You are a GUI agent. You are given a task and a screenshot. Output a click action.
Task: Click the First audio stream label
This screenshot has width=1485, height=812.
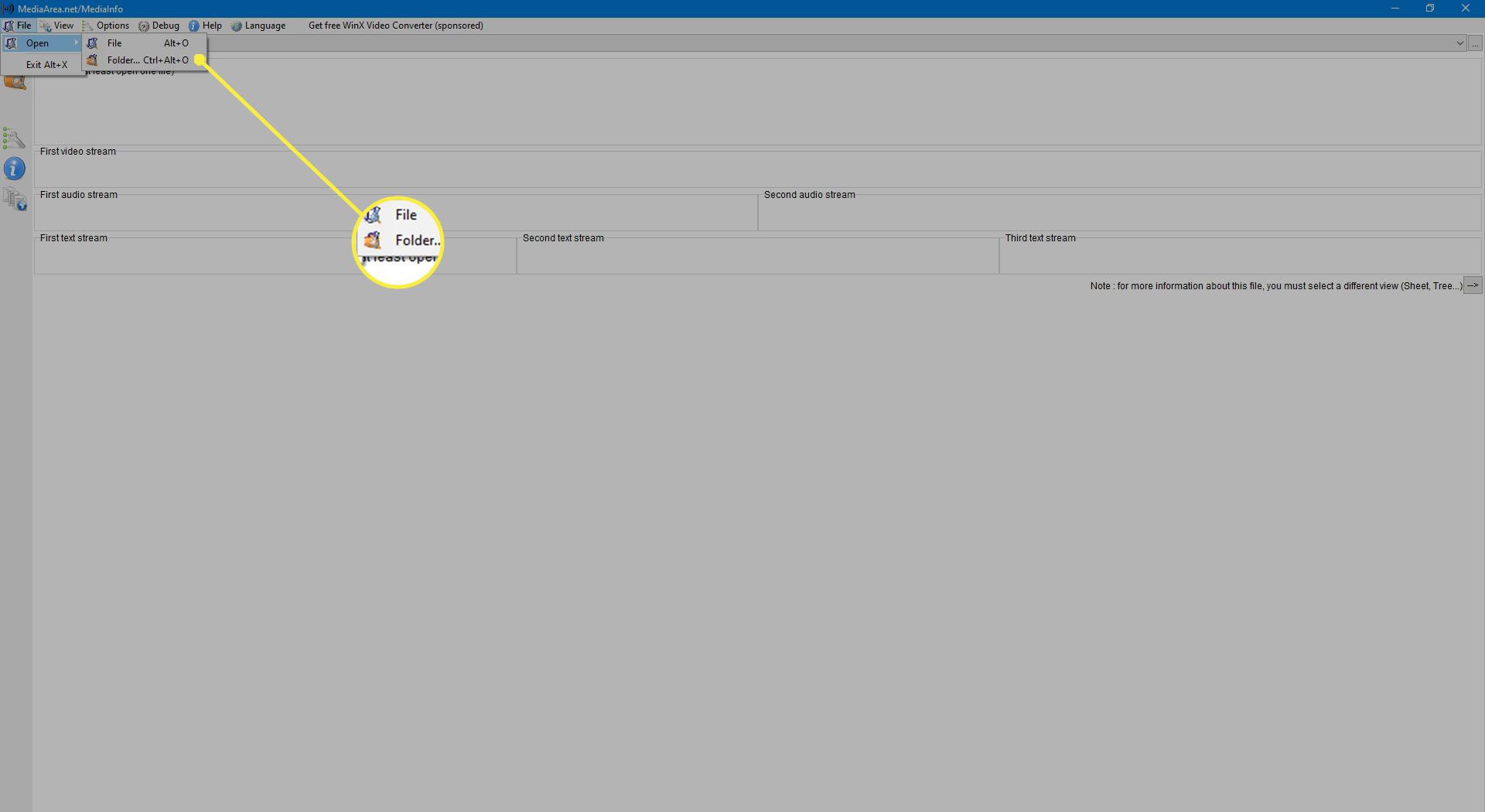79,195
